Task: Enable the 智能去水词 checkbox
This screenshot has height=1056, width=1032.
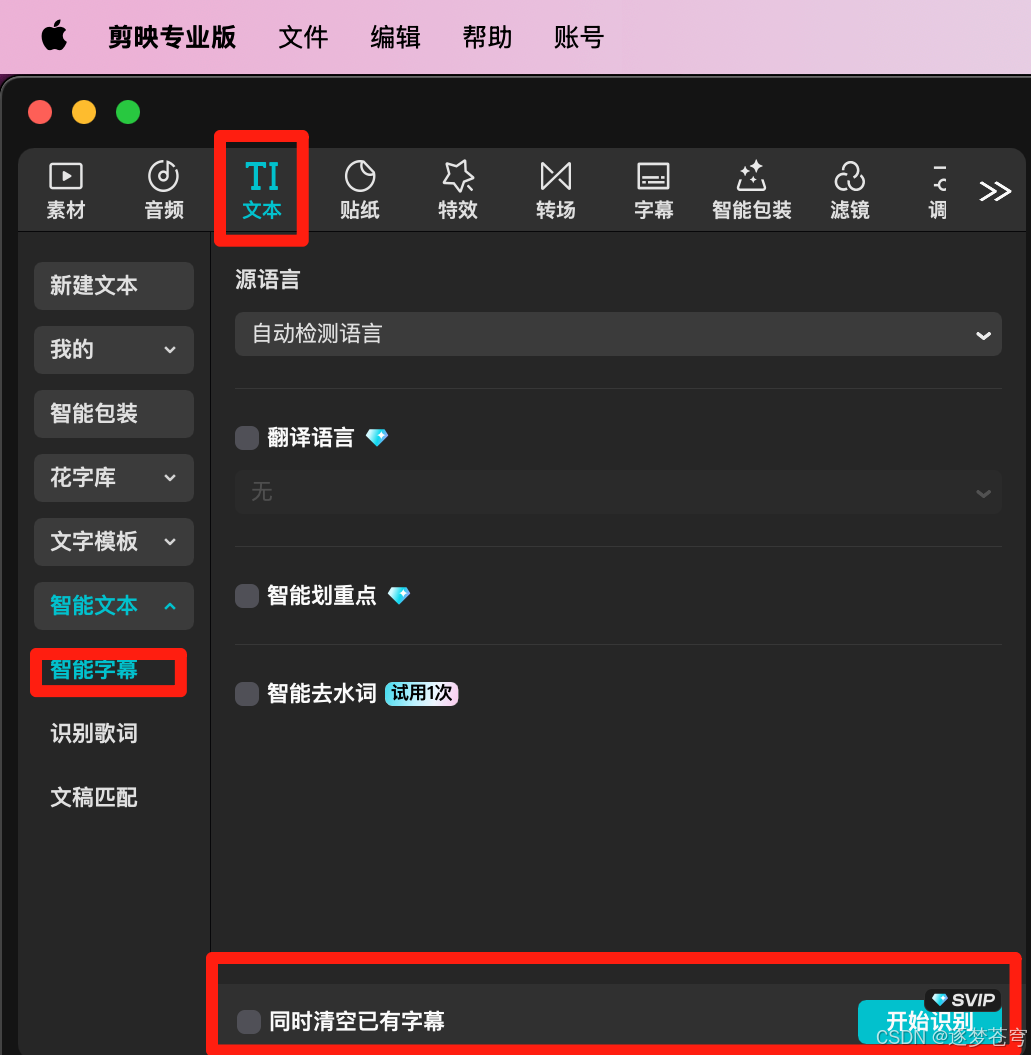Action: (x=247, y=694)
